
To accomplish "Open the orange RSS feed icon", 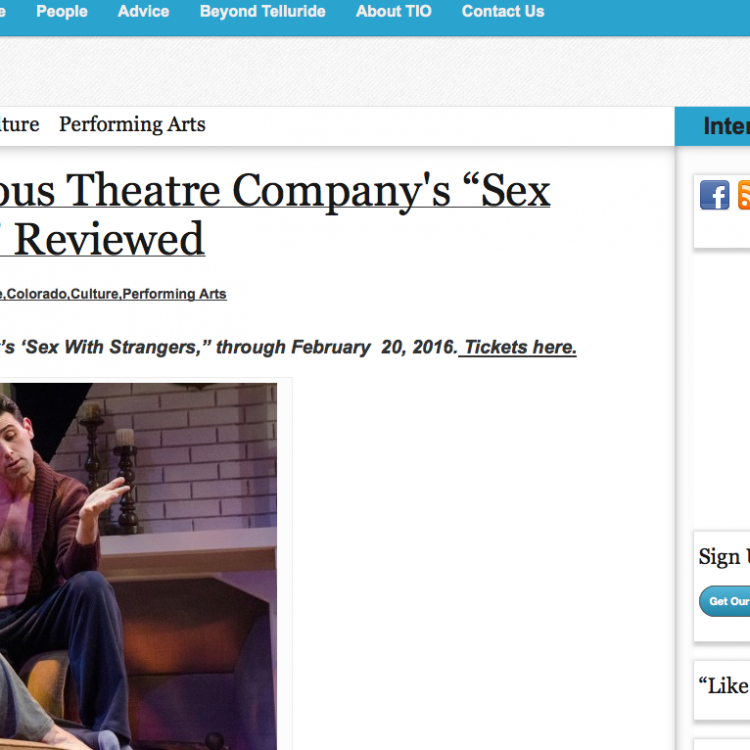I will (x=744, y=195).
